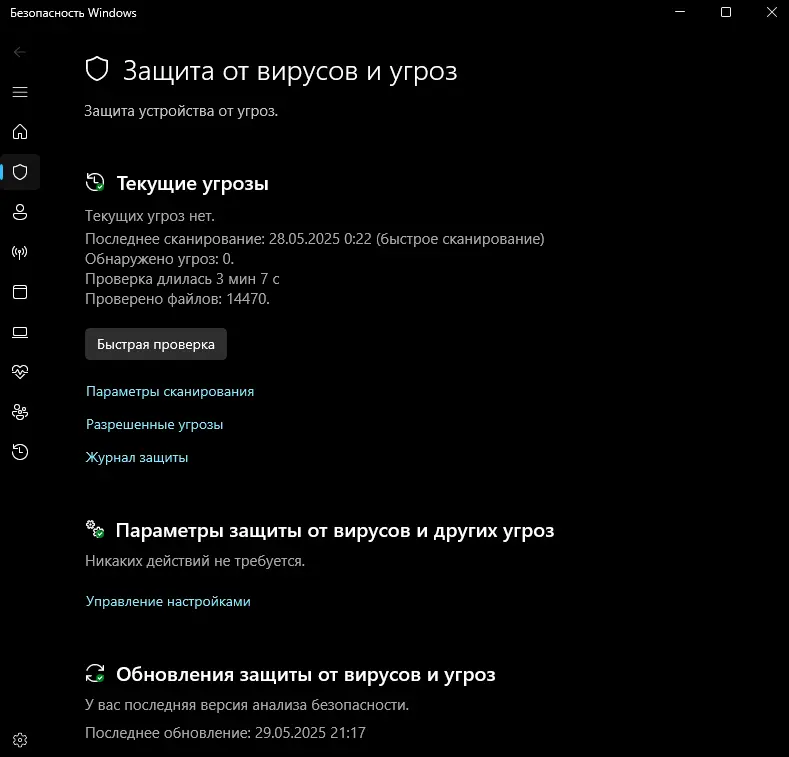The width and height of the screenshot is (789, 757).
Task: Minimize the Безопасность Windows window
Action: tap(680, 12)
